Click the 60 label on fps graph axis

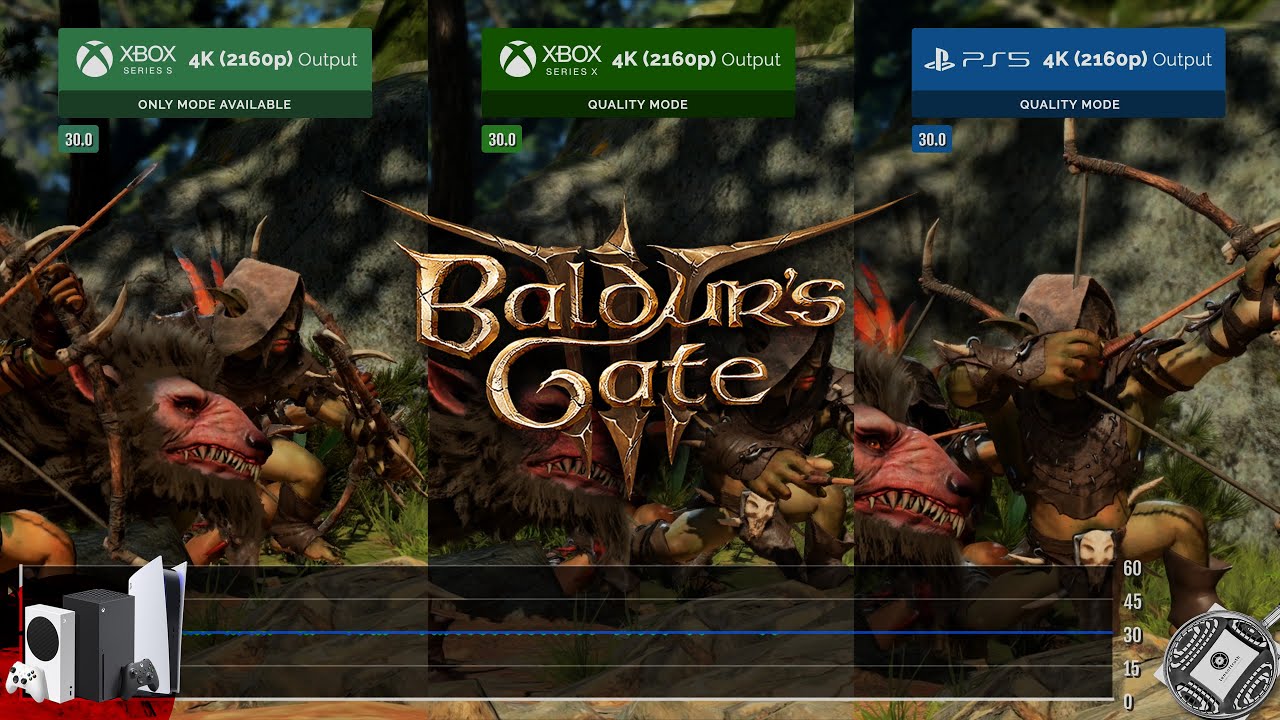pyautogui.click(x=1132, y=568)
